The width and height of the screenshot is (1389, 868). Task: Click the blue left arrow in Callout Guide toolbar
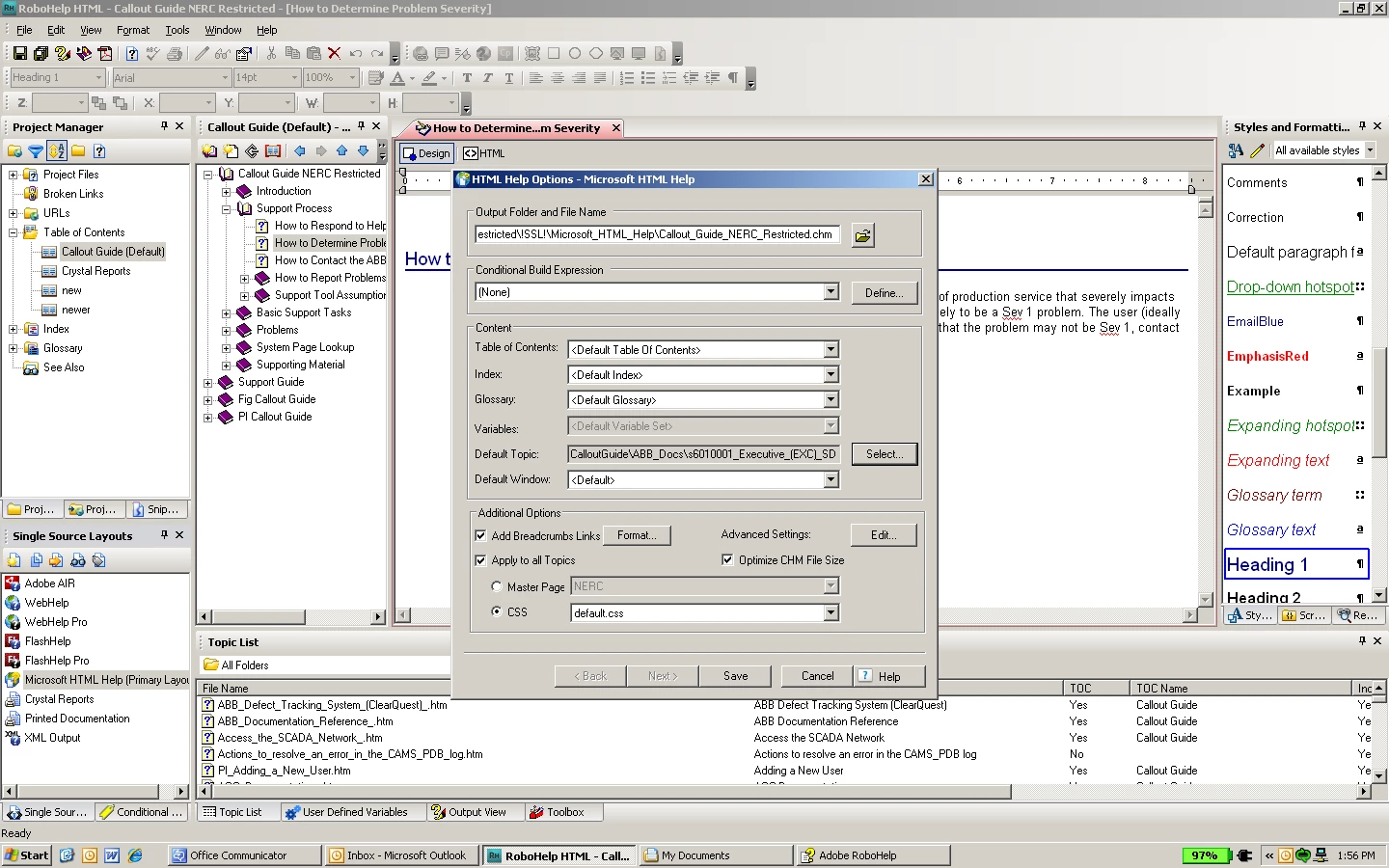(299, 151)
